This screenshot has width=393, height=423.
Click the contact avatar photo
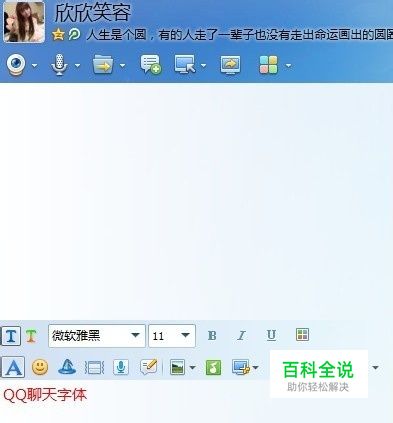[x=24, y=22]
